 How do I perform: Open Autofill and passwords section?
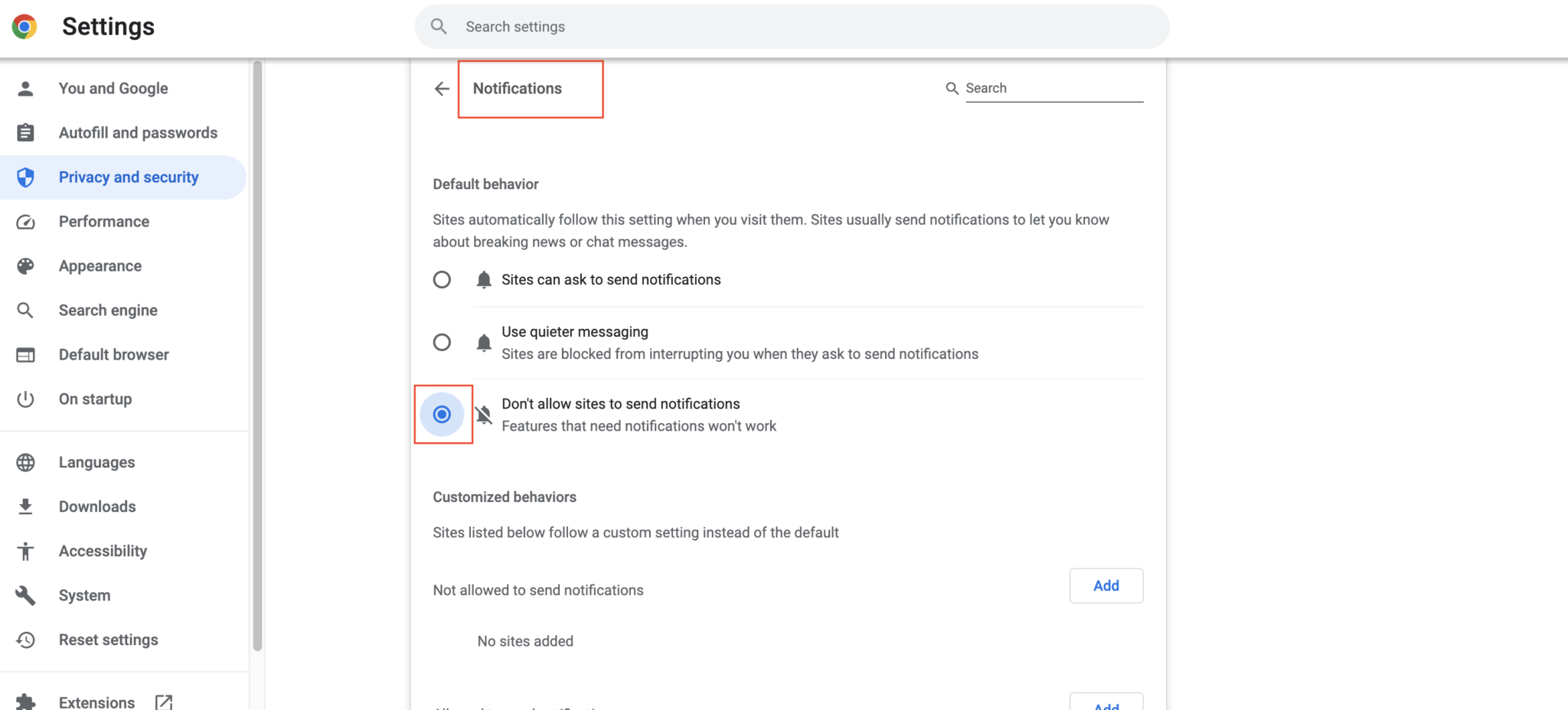point(138,133)
